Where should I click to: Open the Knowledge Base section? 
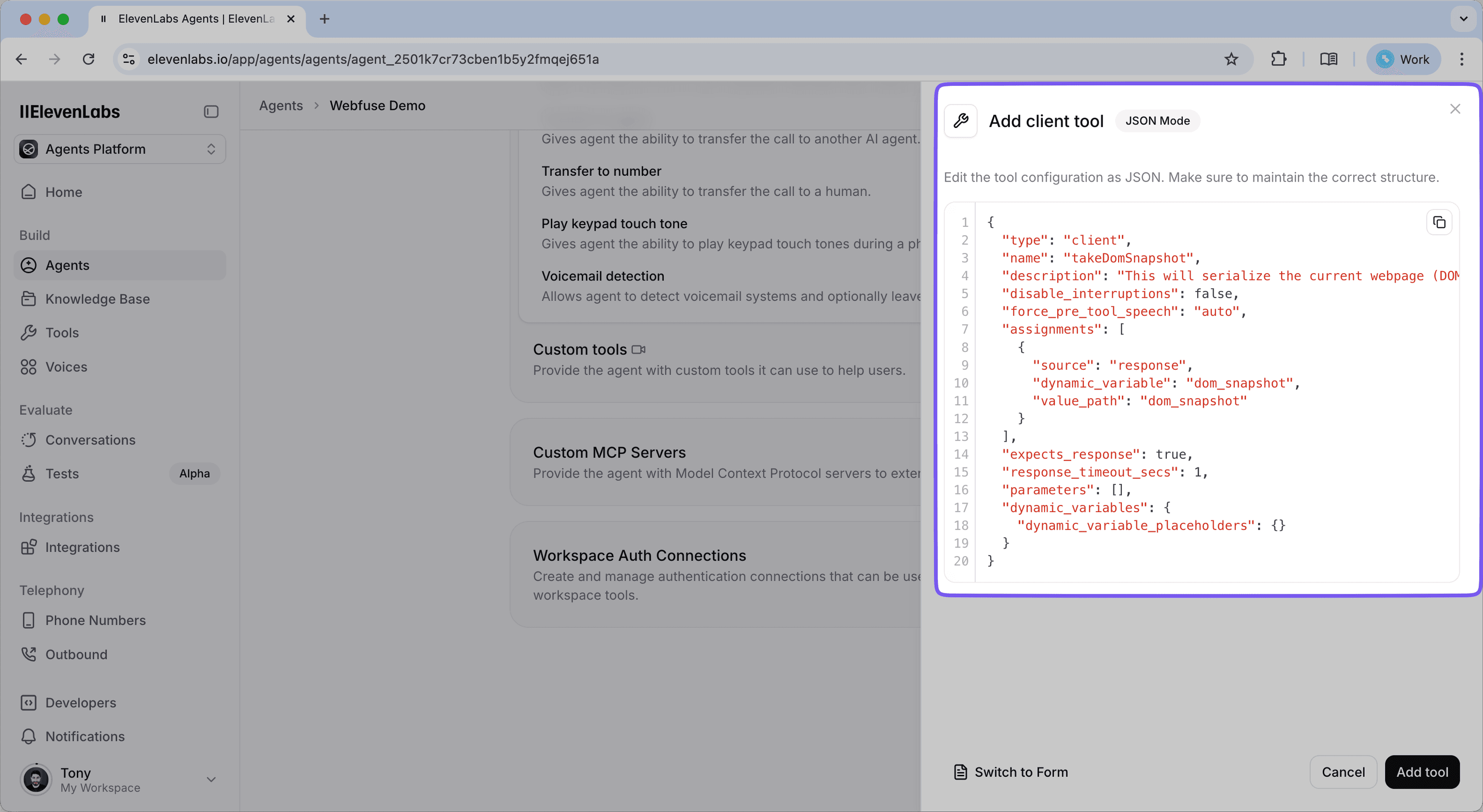pyautogui.click(x=98, y=299)
